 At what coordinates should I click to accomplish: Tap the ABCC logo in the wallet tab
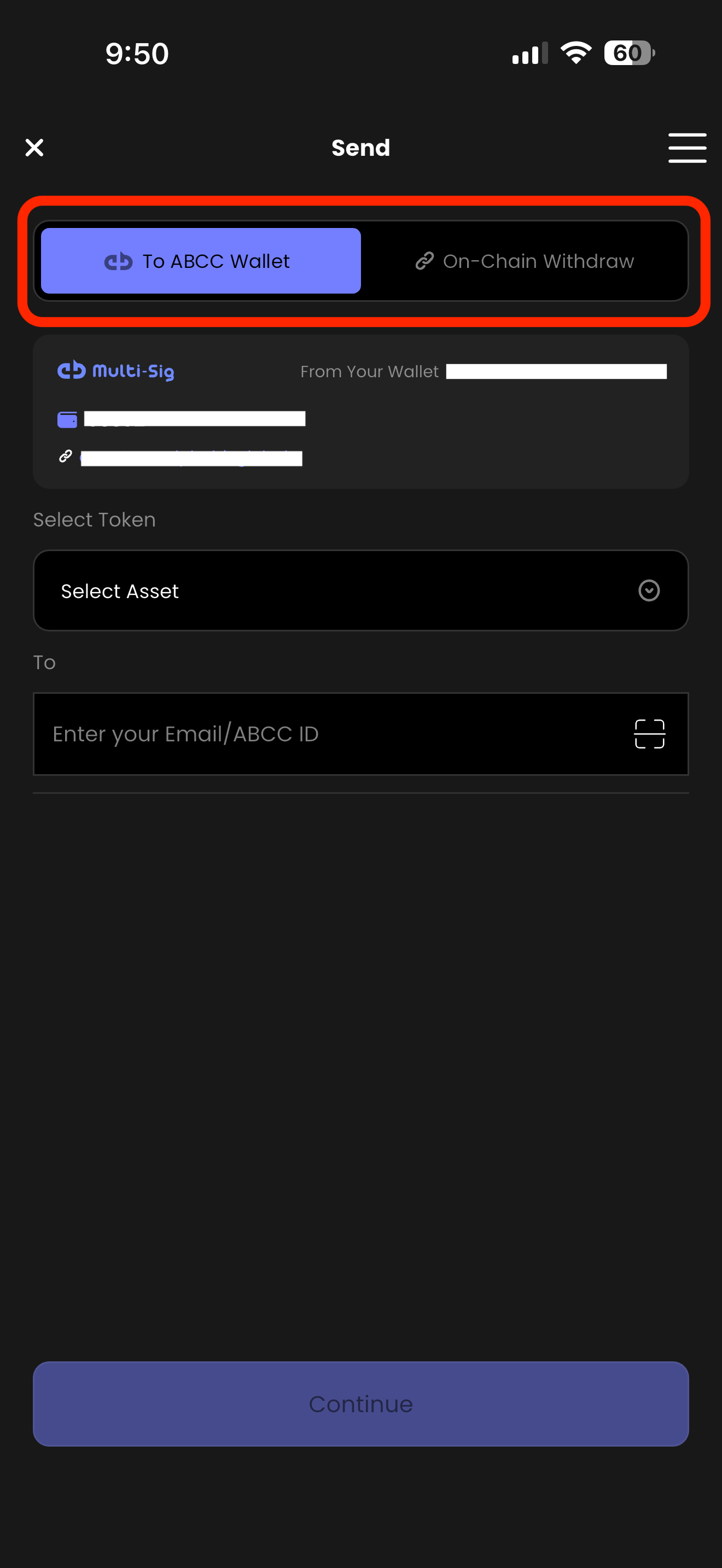[x=118, y=262]
